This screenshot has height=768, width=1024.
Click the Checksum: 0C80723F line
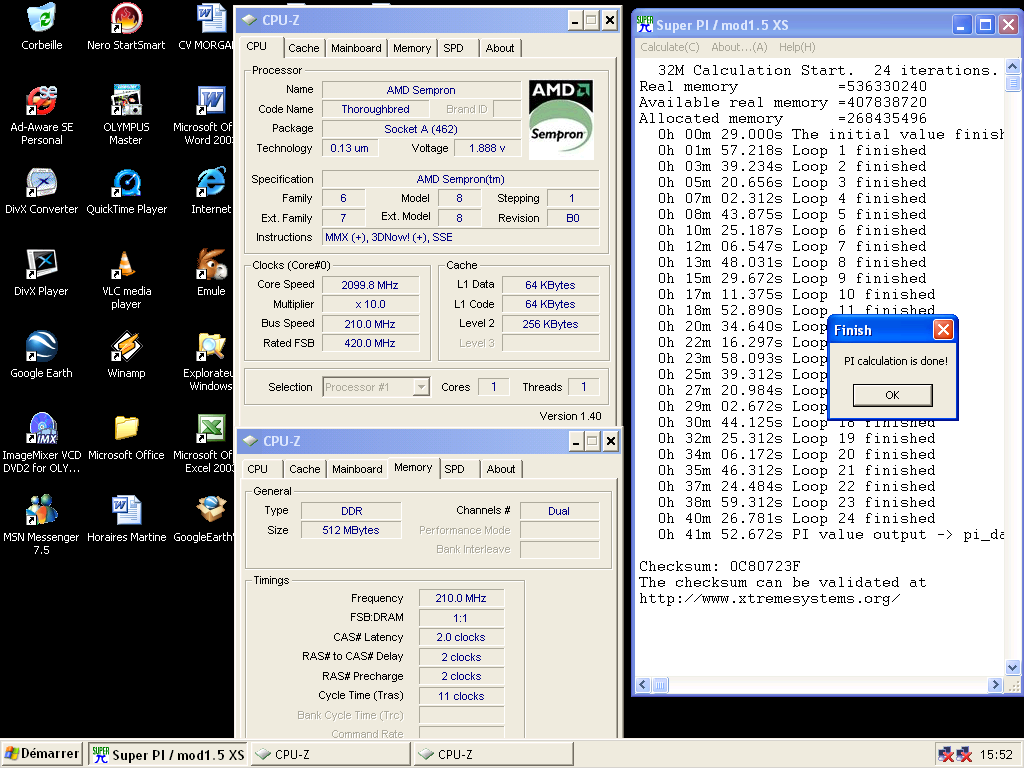(x=719, y=566)
